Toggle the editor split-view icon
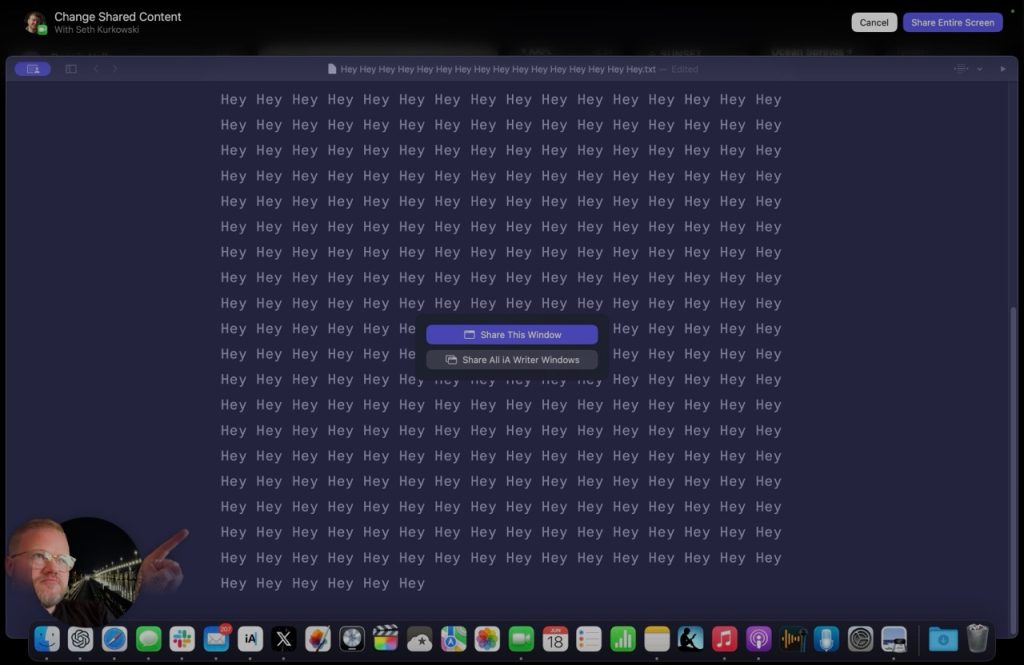The width and height of the screenshot is (1024, 665). pyautogui.click(x=71, y=69)
